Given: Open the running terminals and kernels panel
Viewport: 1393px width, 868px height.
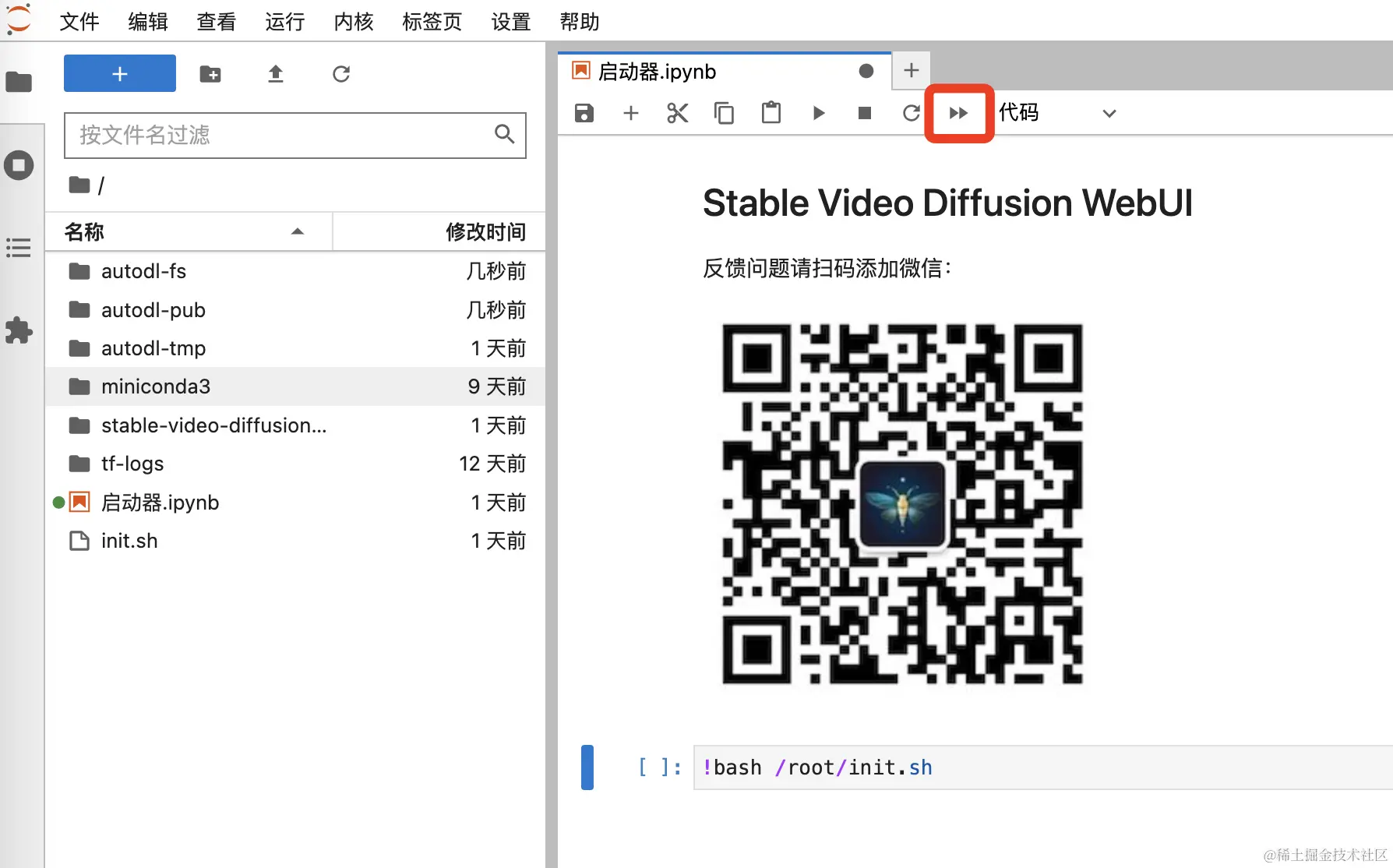Looking at the screenshot, I should (x=19, y=165).
